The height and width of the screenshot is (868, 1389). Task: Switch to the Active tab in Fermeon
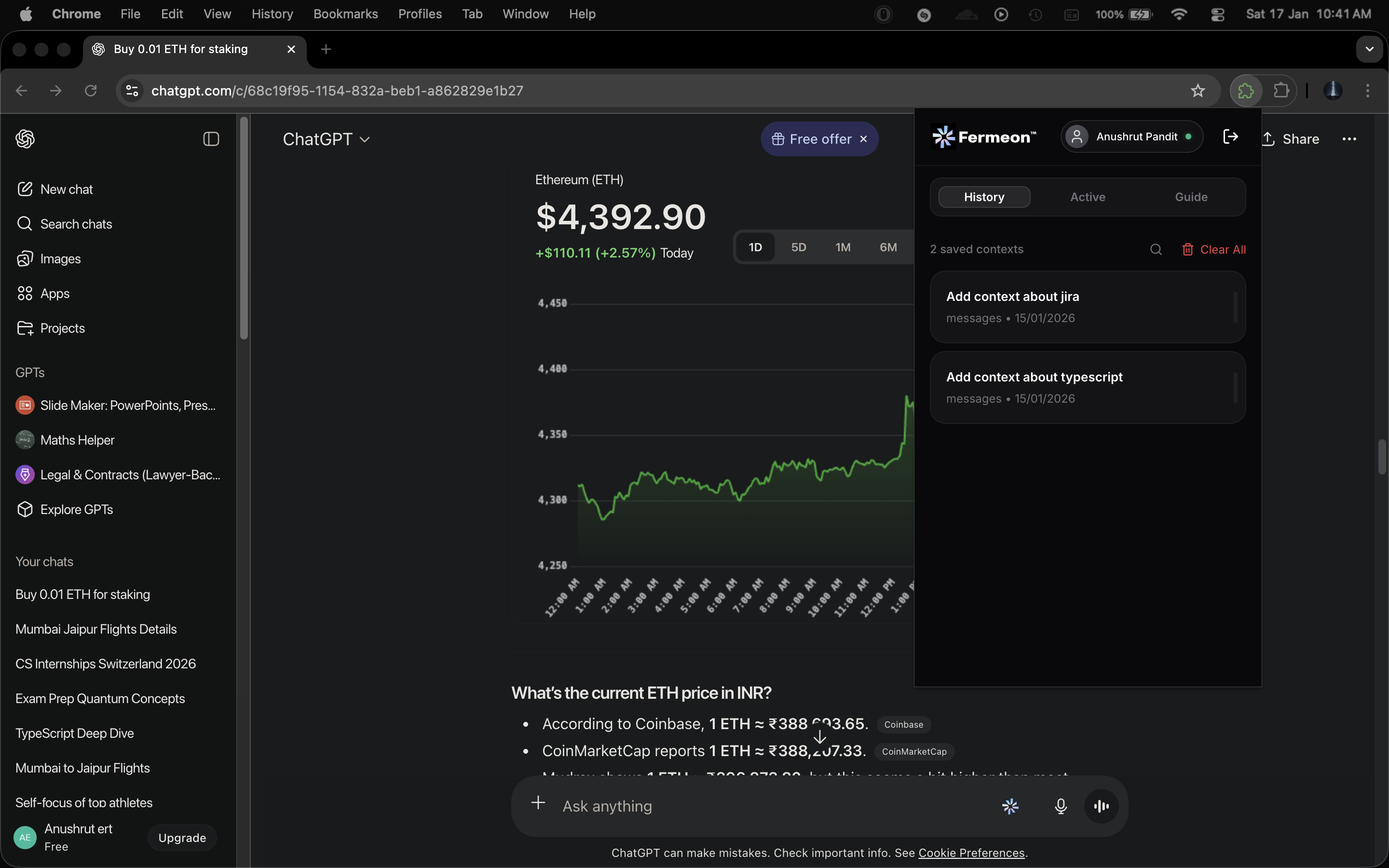point(1087,196)
